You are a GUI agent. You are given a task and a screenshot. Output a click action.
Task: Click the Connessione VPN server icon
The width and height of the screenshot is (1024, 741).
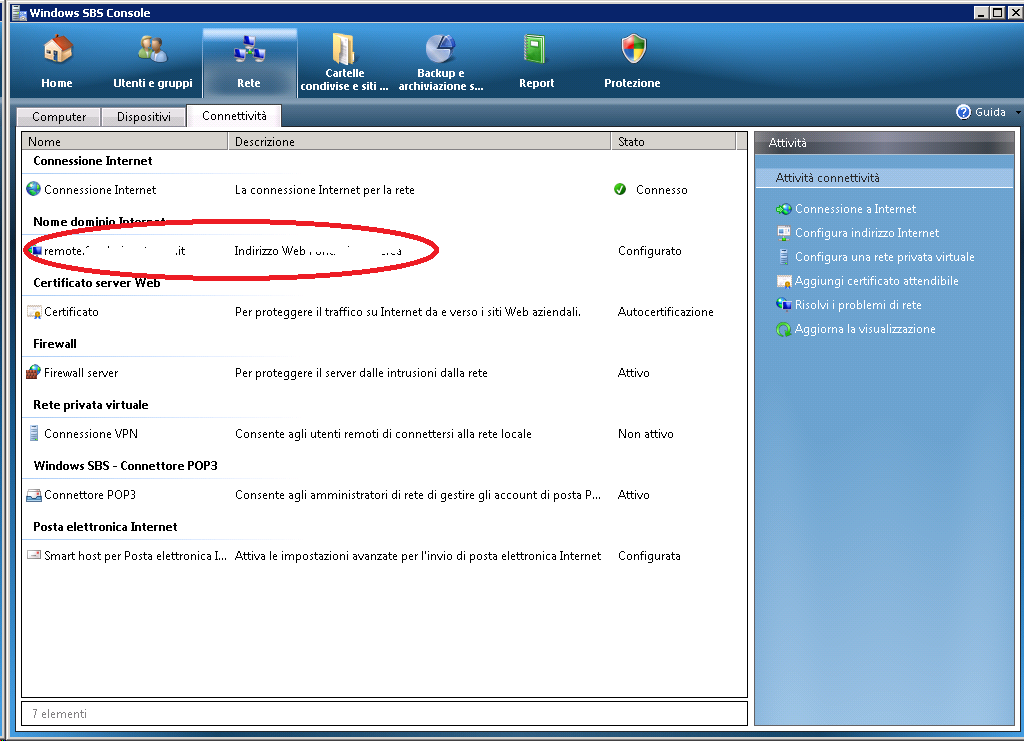click(x=34, y=434)
